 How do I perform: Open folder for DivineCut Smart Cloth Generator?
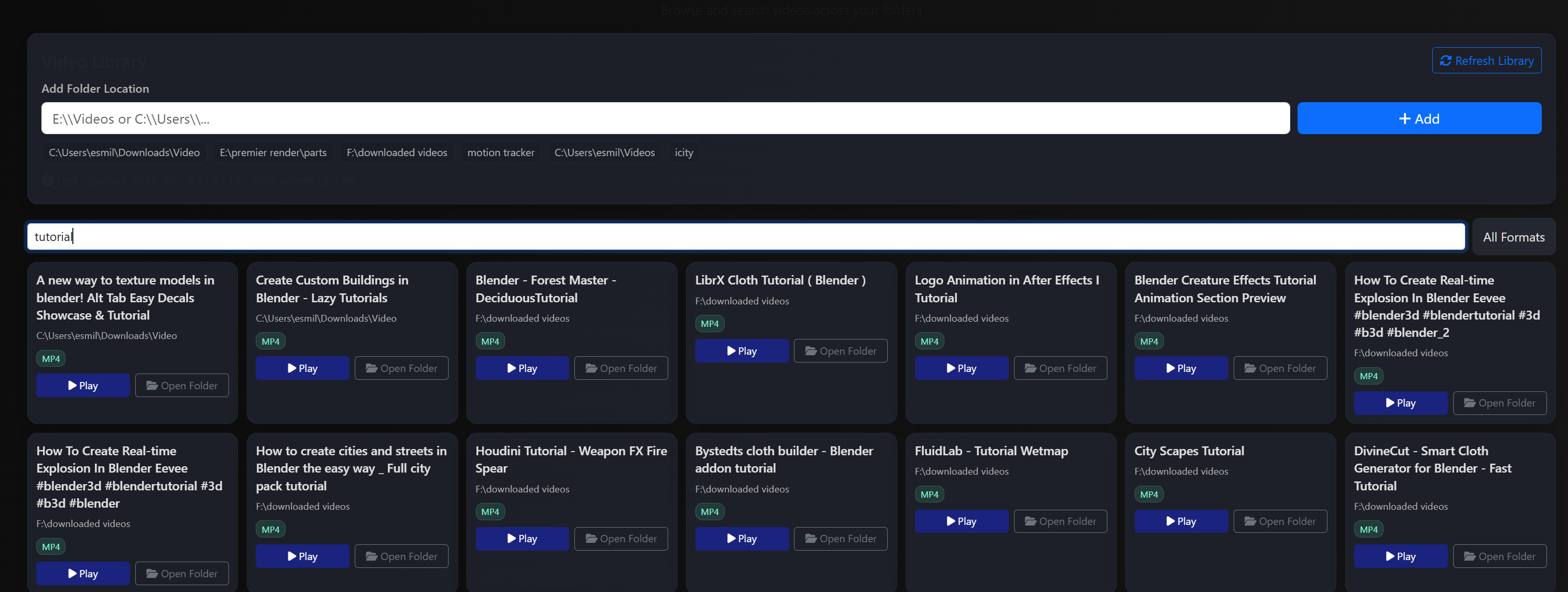click(x=1499, y=556)
